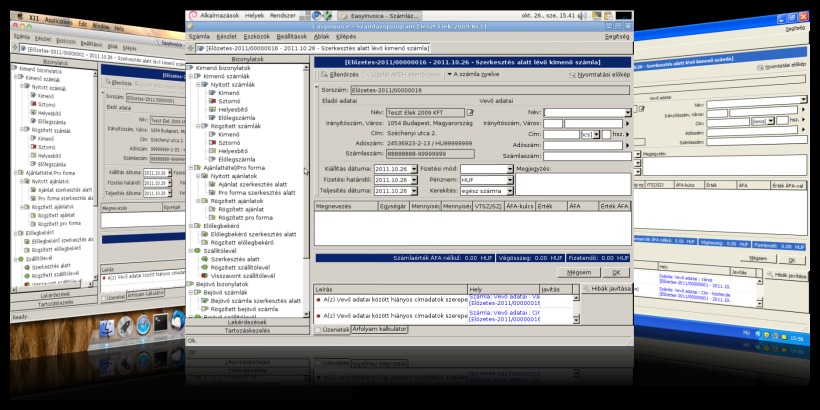Center window: open Kiállítás dátuma date dropdown
The width and height of the screenshot is (820, 410).
point(414,169)
